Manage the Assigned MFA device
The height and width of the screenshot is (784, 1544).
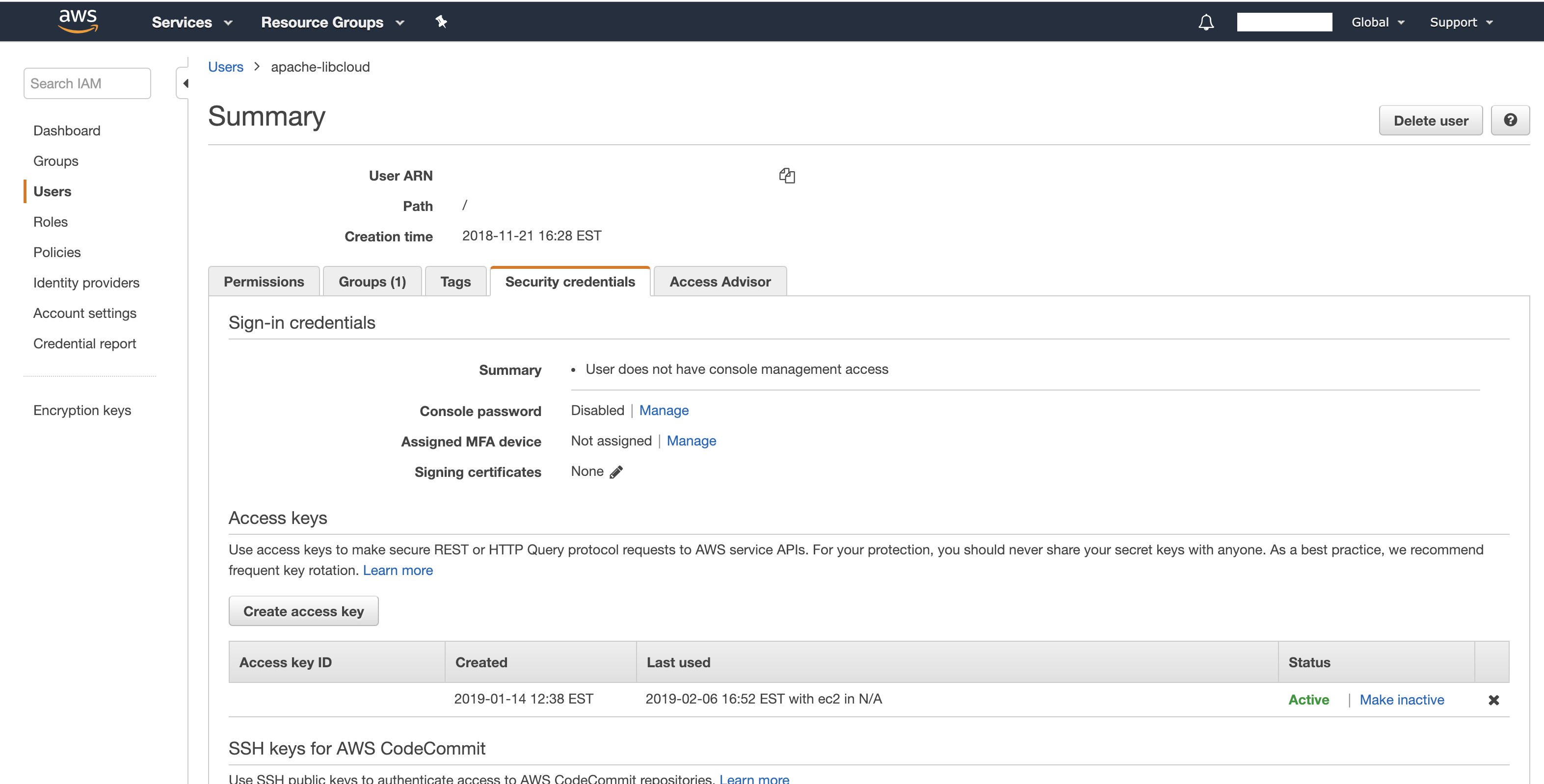[691, 441]
